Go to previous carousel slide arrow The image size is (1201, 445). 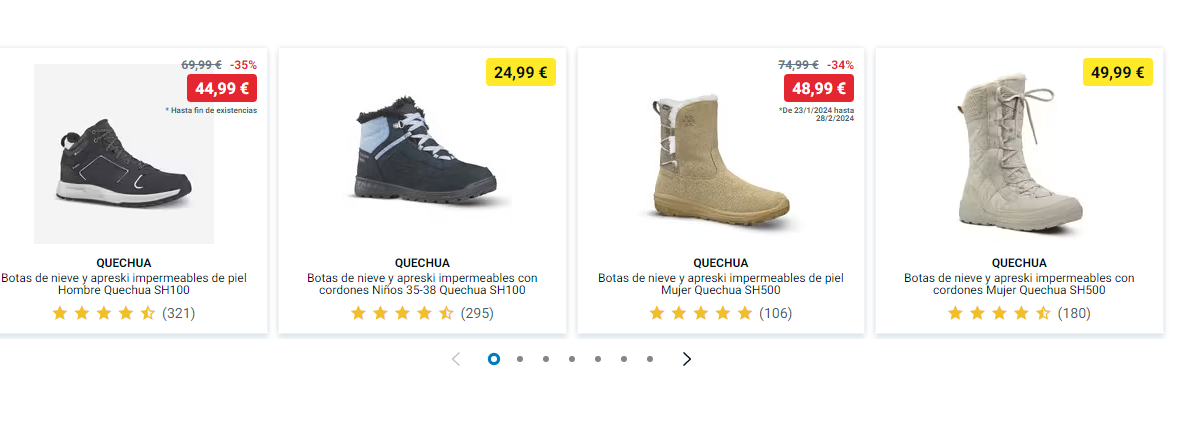[456, 359]
